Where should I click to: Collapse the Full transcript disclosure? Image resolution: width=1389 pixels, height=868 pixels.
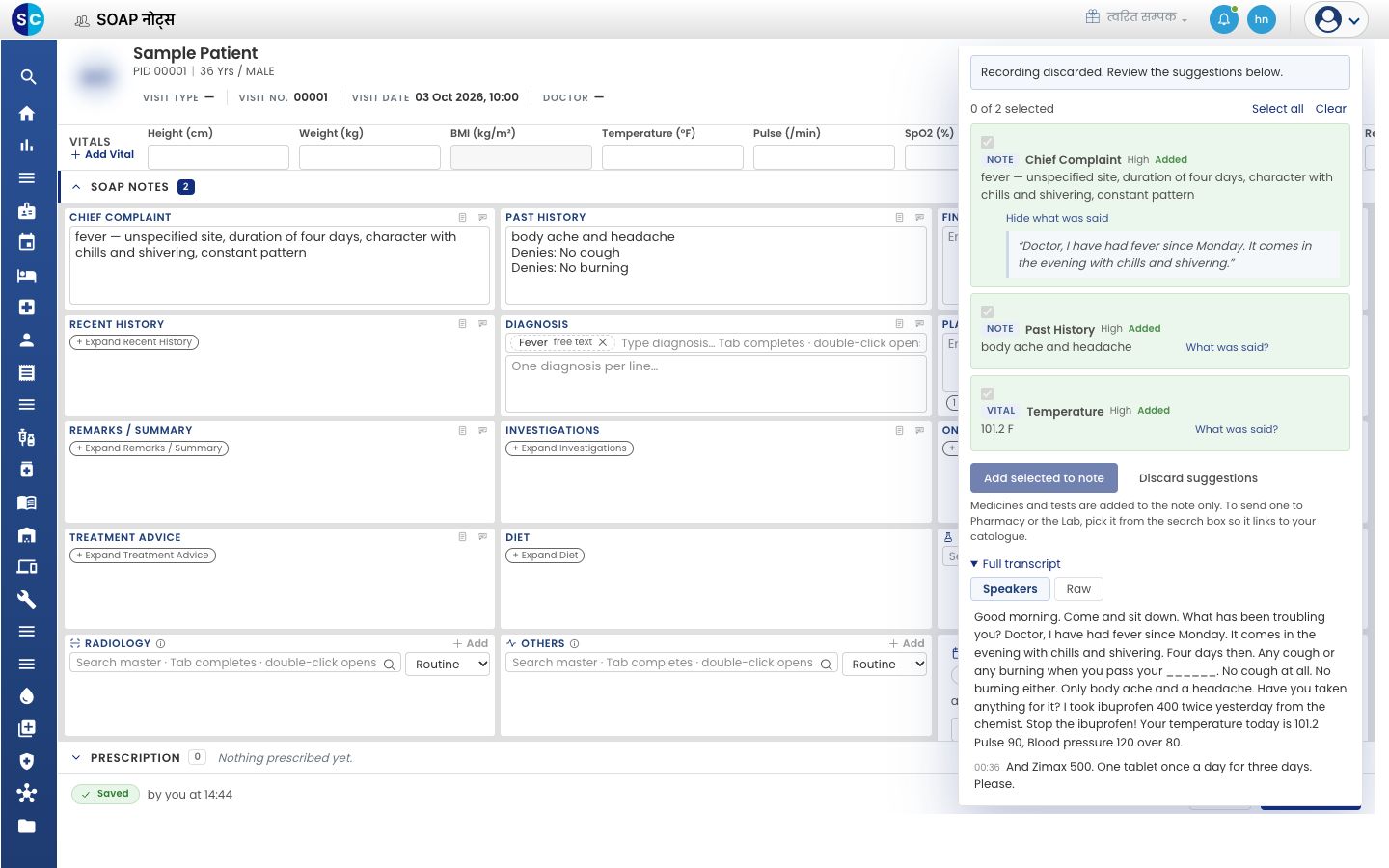1016,564
